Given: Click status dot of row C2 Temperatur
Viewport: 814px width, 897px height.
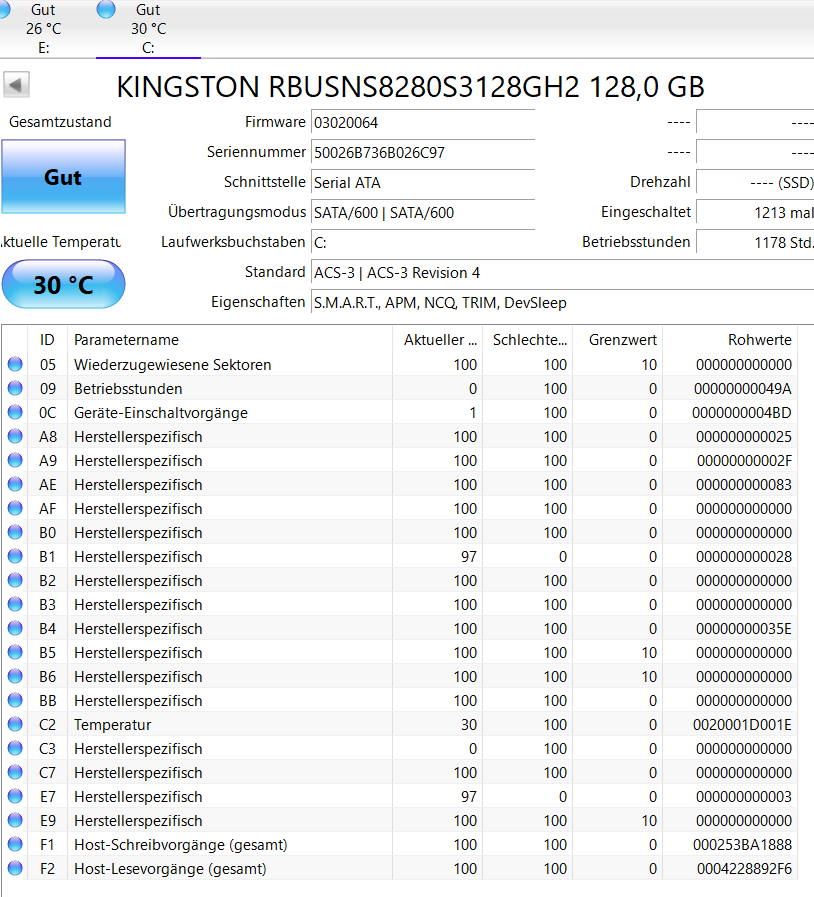Looking at the screenshot, I should point(15,724).
